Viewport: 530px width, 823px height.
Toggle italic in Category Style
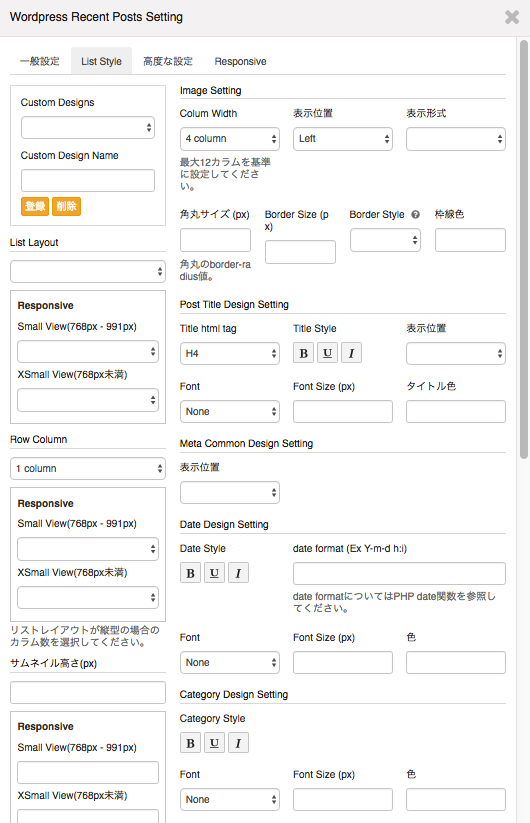[x=238, y=743]
